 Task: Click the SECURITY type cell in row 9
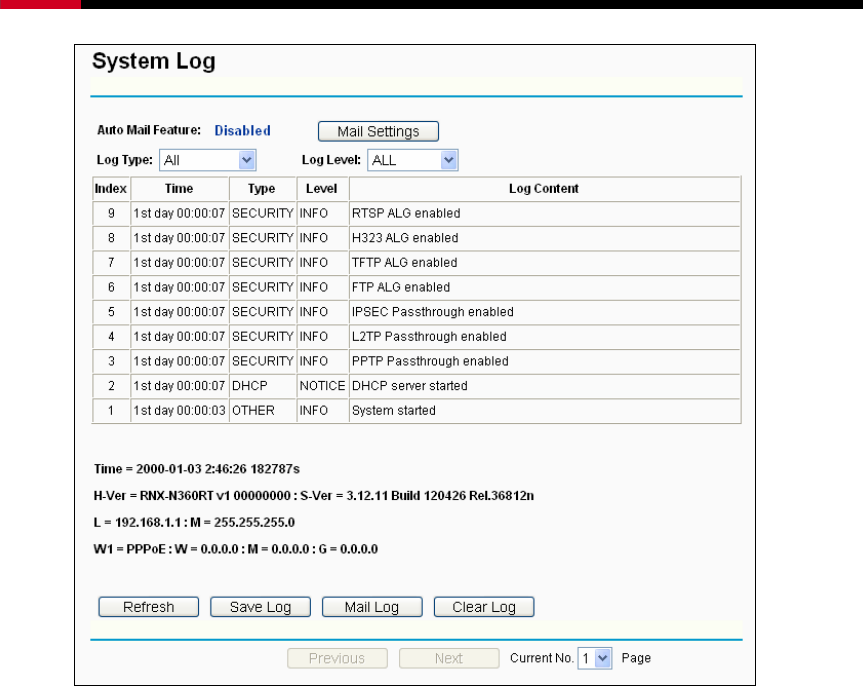coord(263,214)
